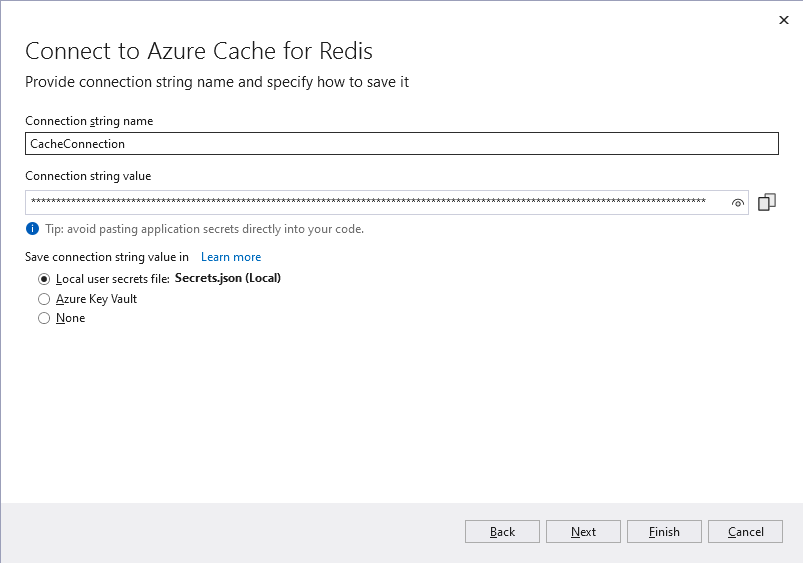The width and height of the screenshot is (803, 563).
Task: Copy the connection string value
Action: [767, 202]
